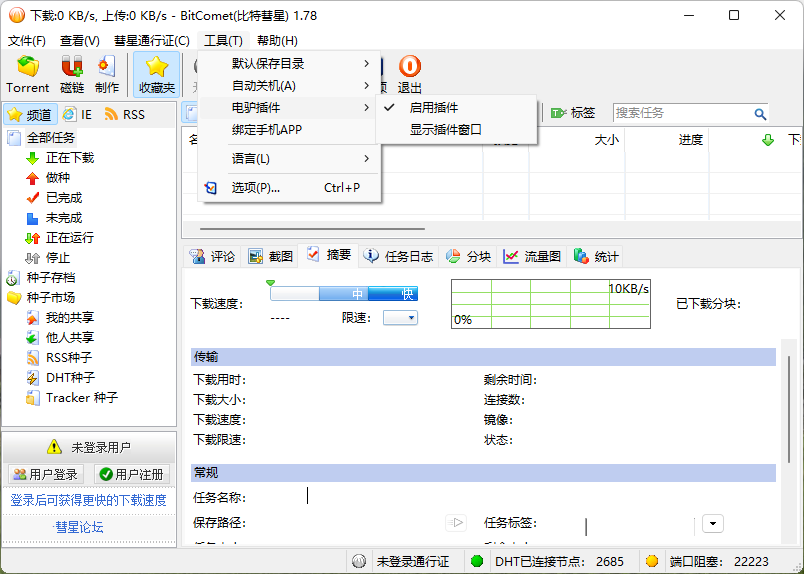
Task: Uncheck the 启用插件 menu option
Action: point(434,107)
